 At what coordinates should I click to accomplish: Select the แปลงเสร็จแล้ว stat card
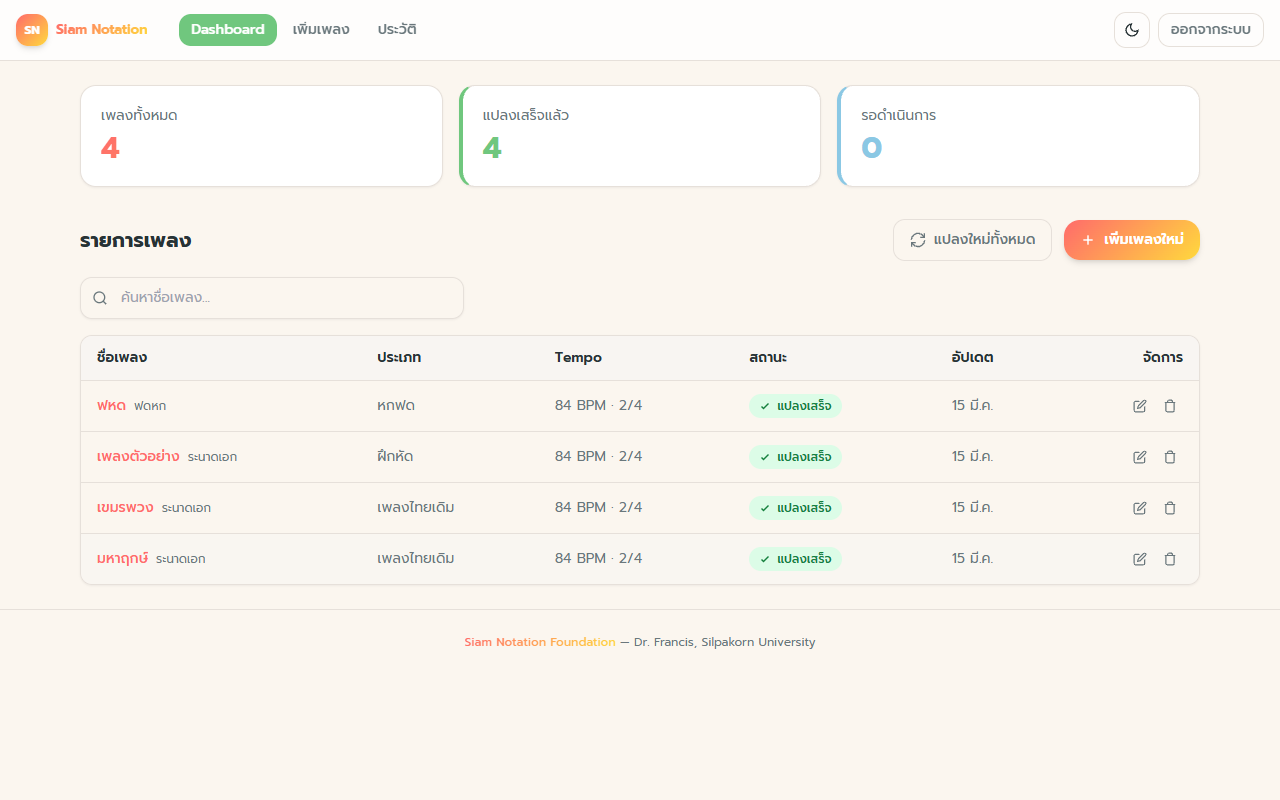pyautogui.click(x=640, y=136)
